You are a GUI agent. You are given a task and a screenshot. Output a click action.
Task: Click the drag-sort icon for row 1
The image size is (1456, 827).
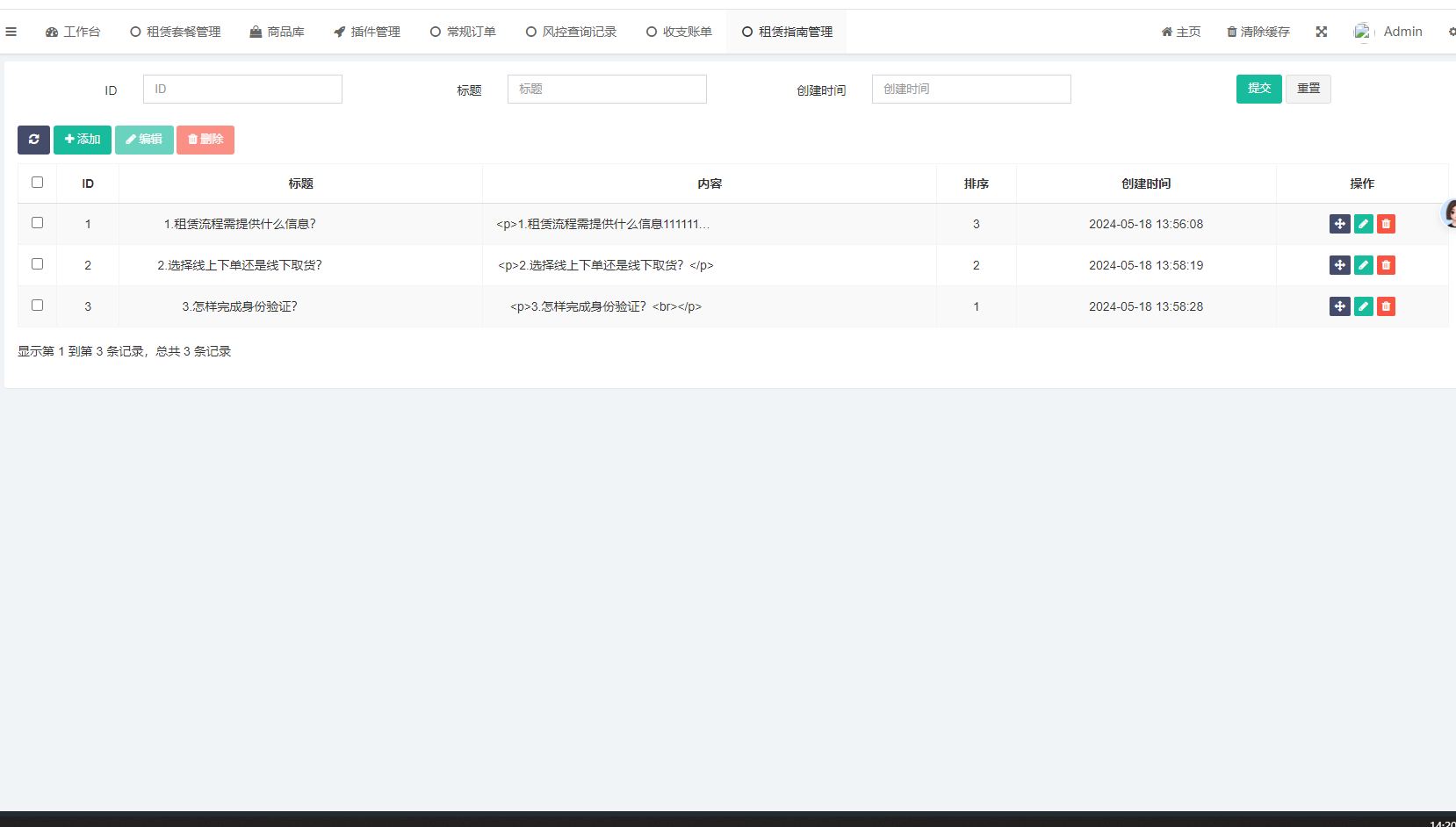[1339, 224]
